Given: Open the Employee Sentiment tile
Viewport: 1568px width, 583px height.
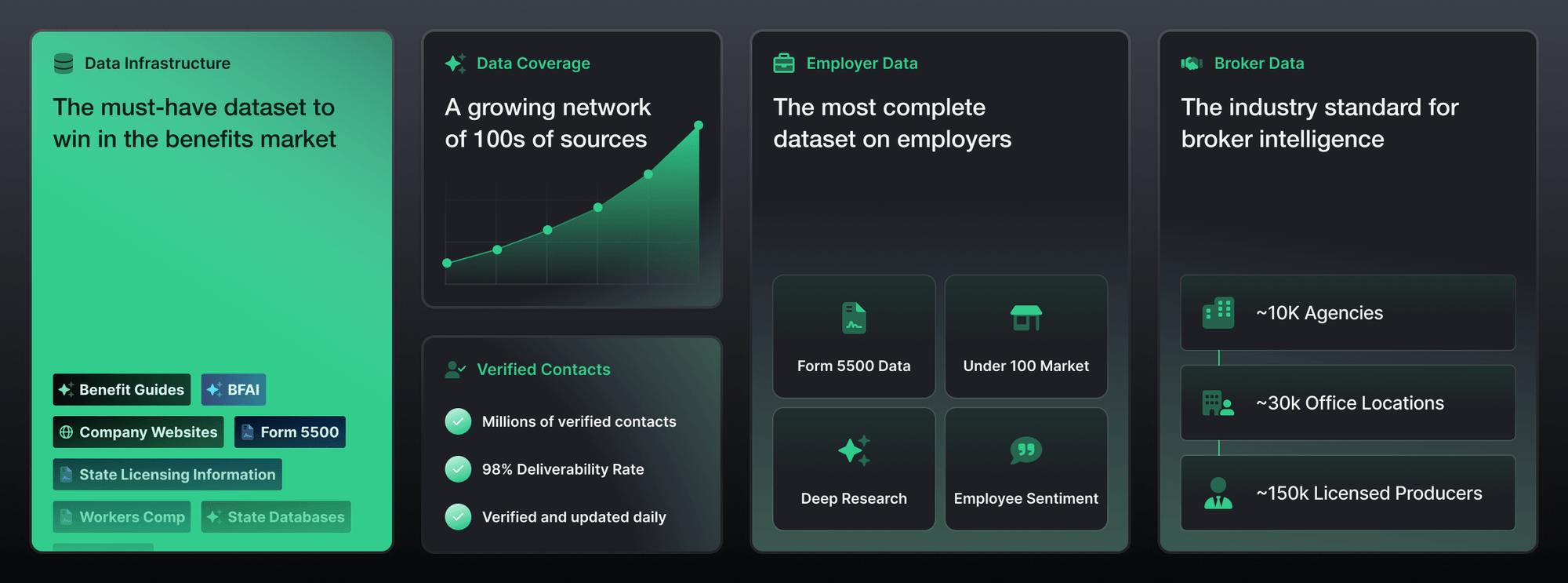Looking at the screenshot, I should [x=1026, y=469].
